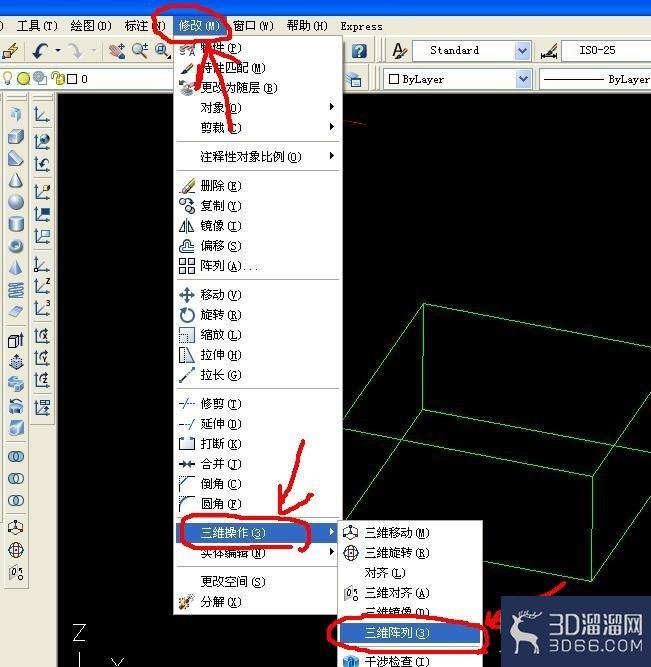Click the text style icon beside Standard
Screen dimensions: 651x667
399,51
